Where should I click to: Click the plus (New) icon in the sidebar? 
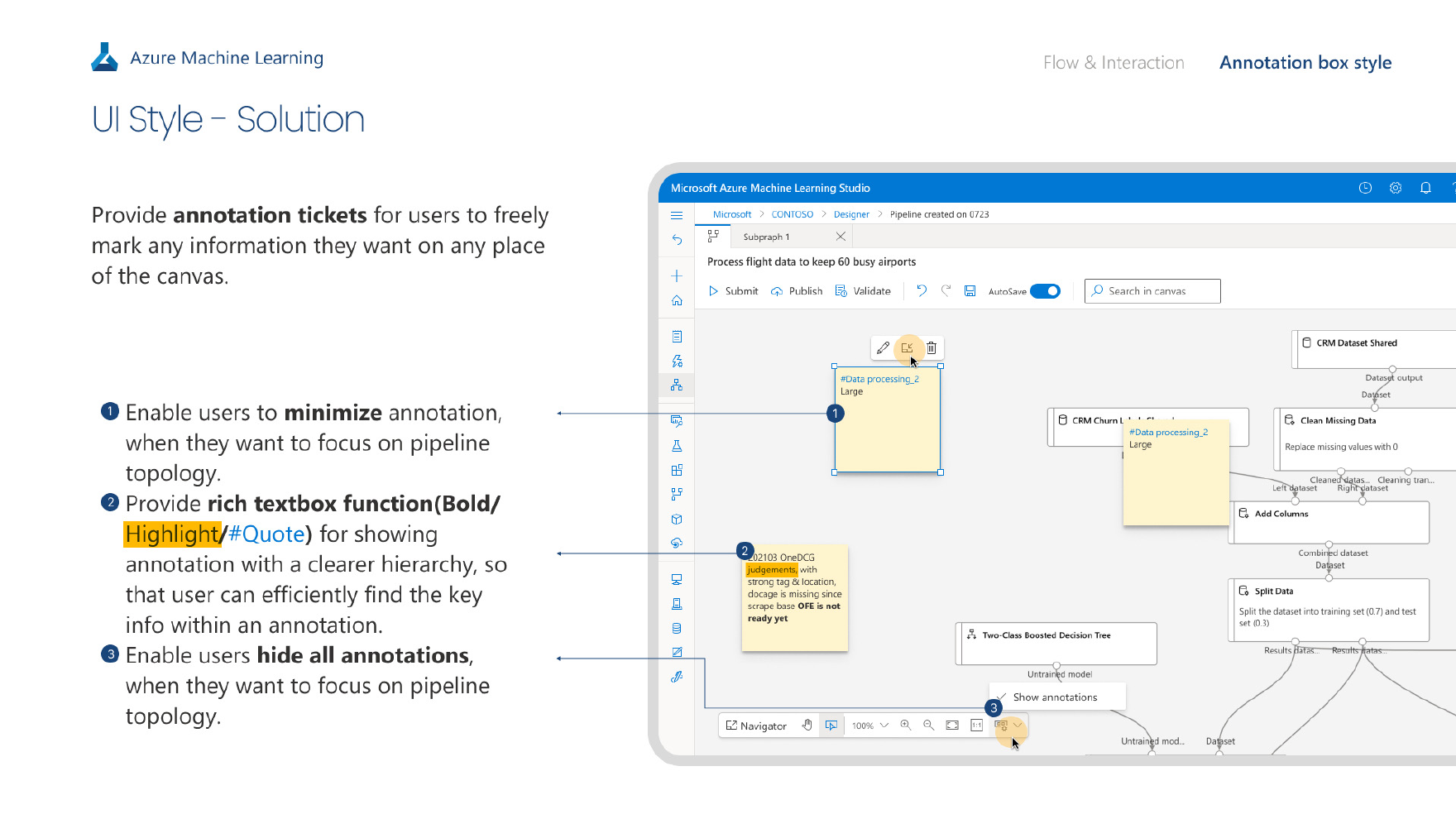tap(677, 275)
